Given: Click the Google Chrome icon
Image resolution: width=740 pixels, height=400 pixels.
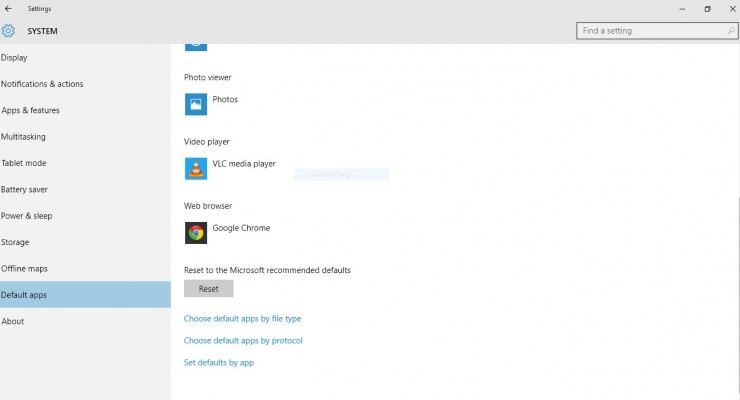Looking at the screenshot, I should click(196, 232).
